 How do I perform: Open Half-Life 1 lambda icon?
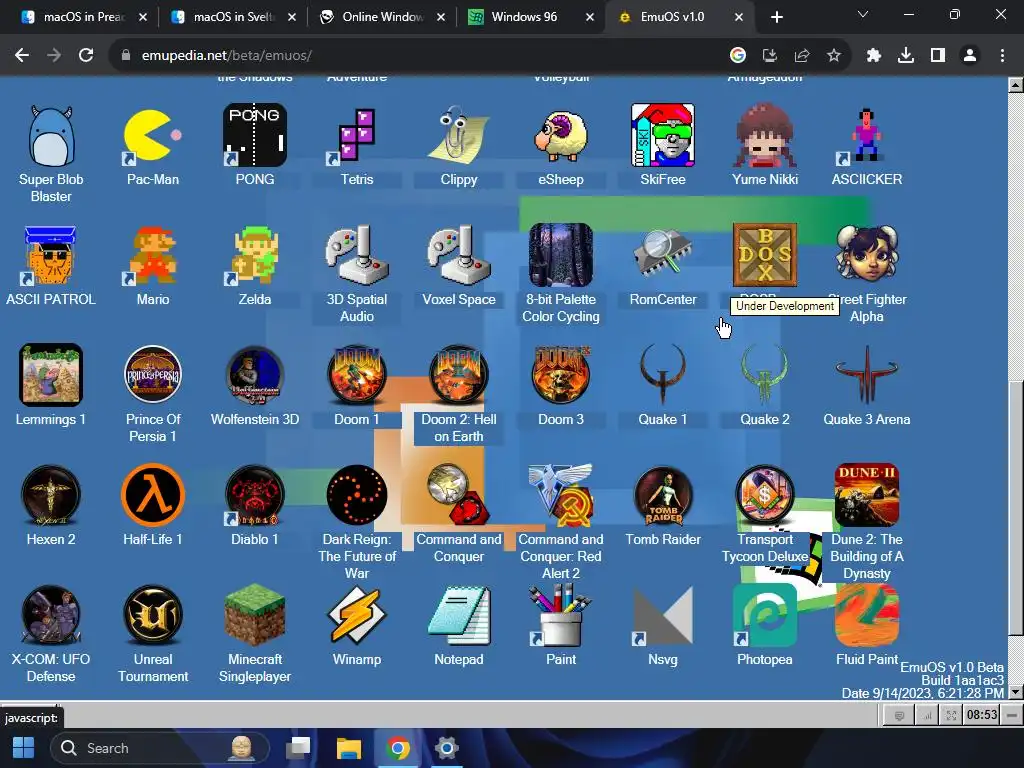coord(153,496)
